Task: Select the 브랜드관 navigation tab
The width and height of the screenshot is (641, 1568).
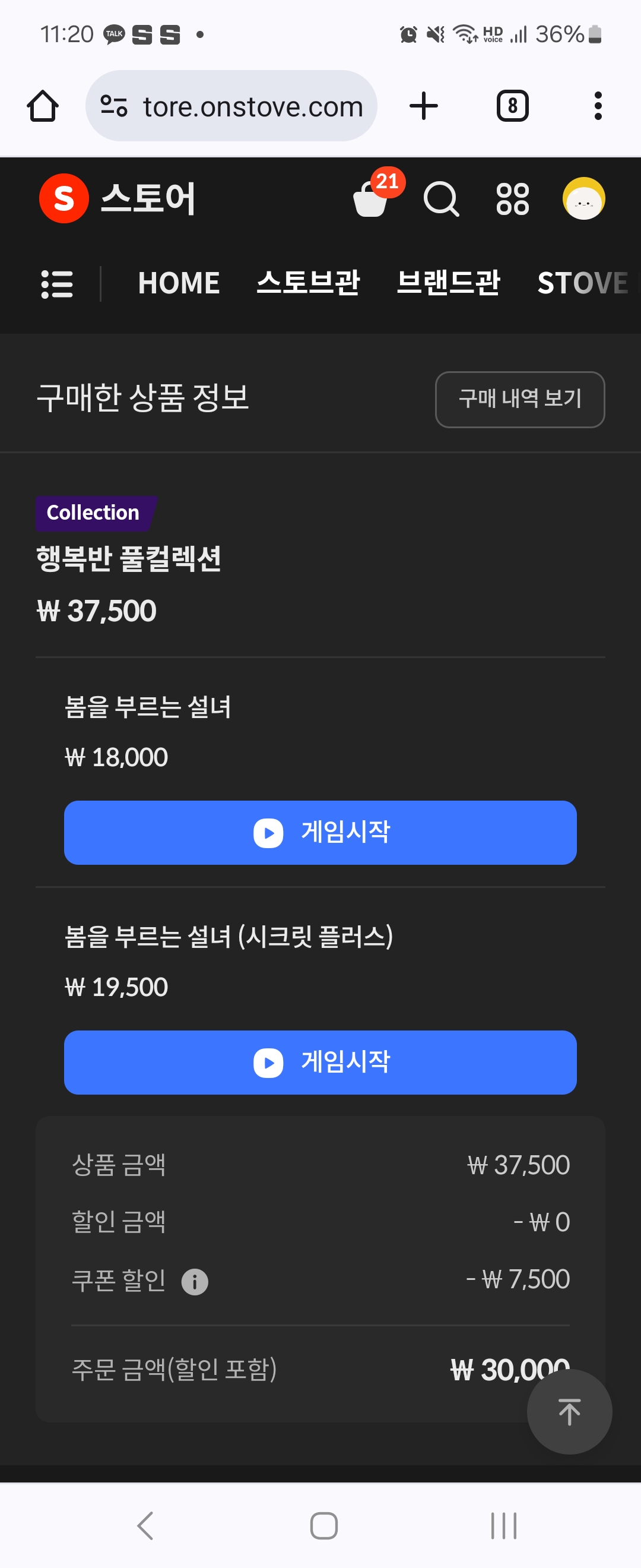Action: (x=448, y=283)
